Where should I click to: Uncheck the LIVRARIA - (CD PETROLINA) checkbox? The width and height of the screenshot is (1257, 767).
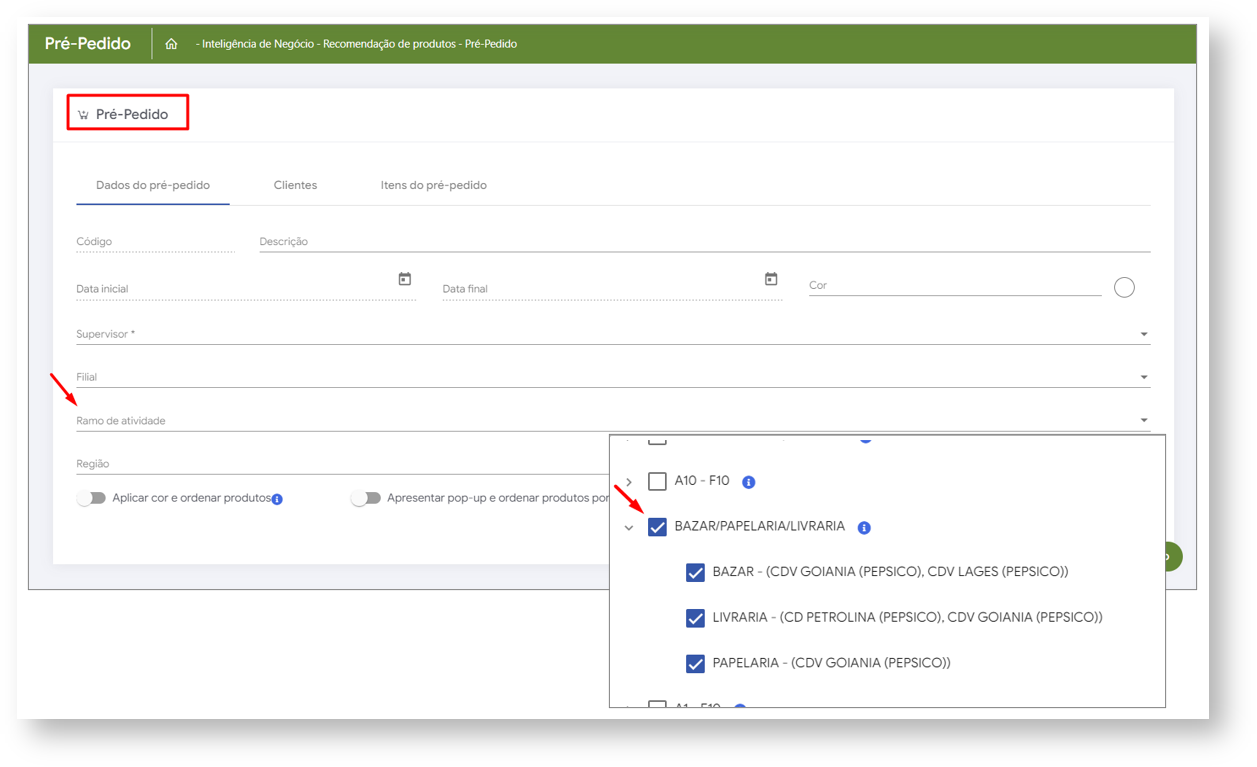[x=695, y=618]
